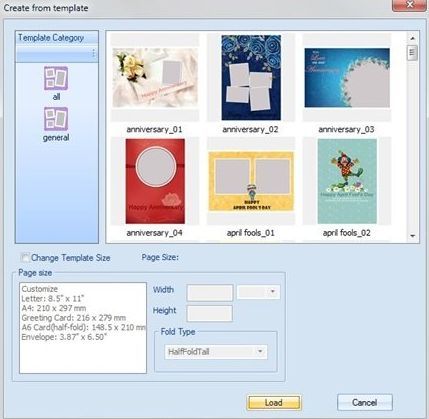Click the Cancel button
This screenshot has width=429, height=419.
365,403
